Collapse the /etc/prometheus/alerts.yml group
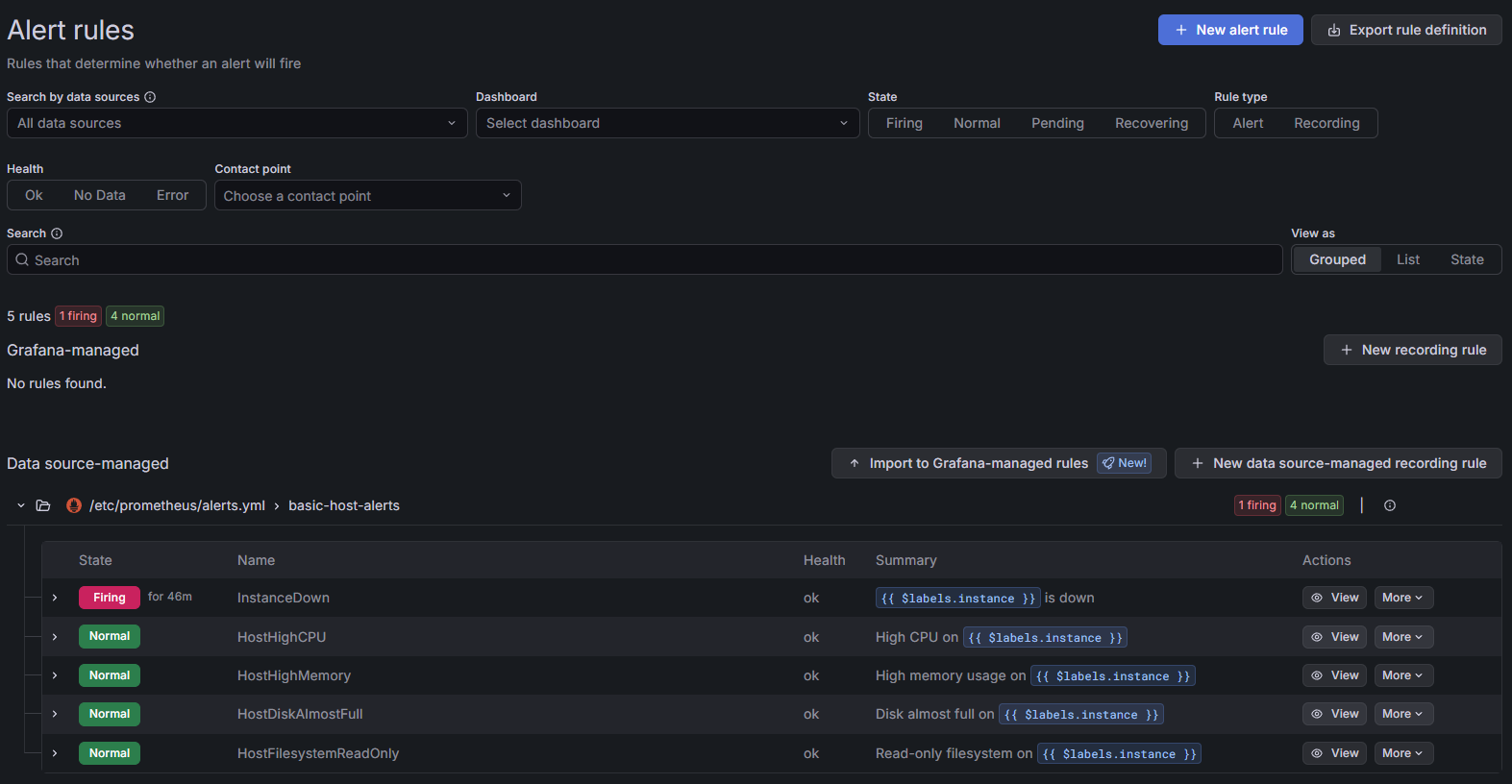 coord(21,505)
